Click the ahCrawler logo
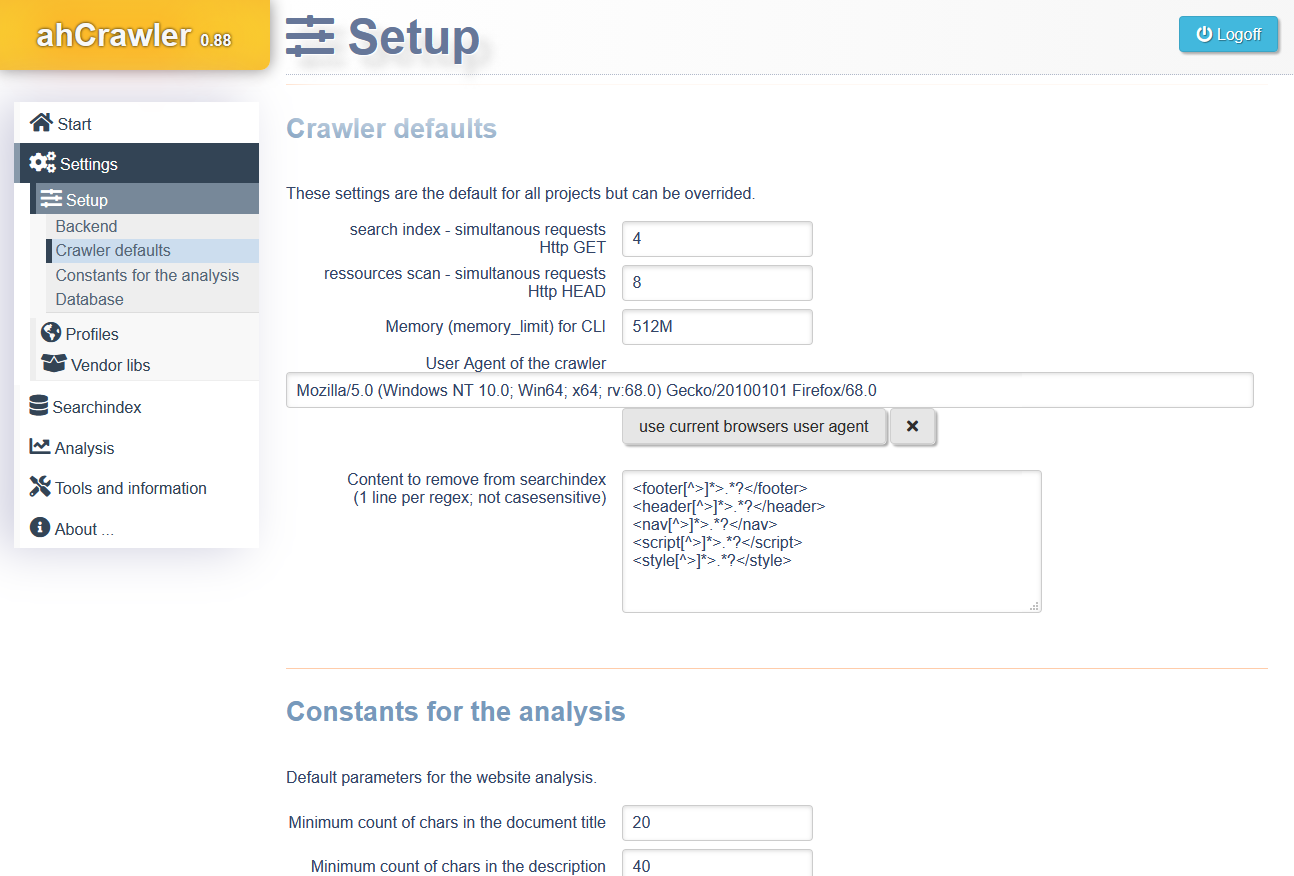Viewport: 1294px width, 876px height. tap(135, 35)
